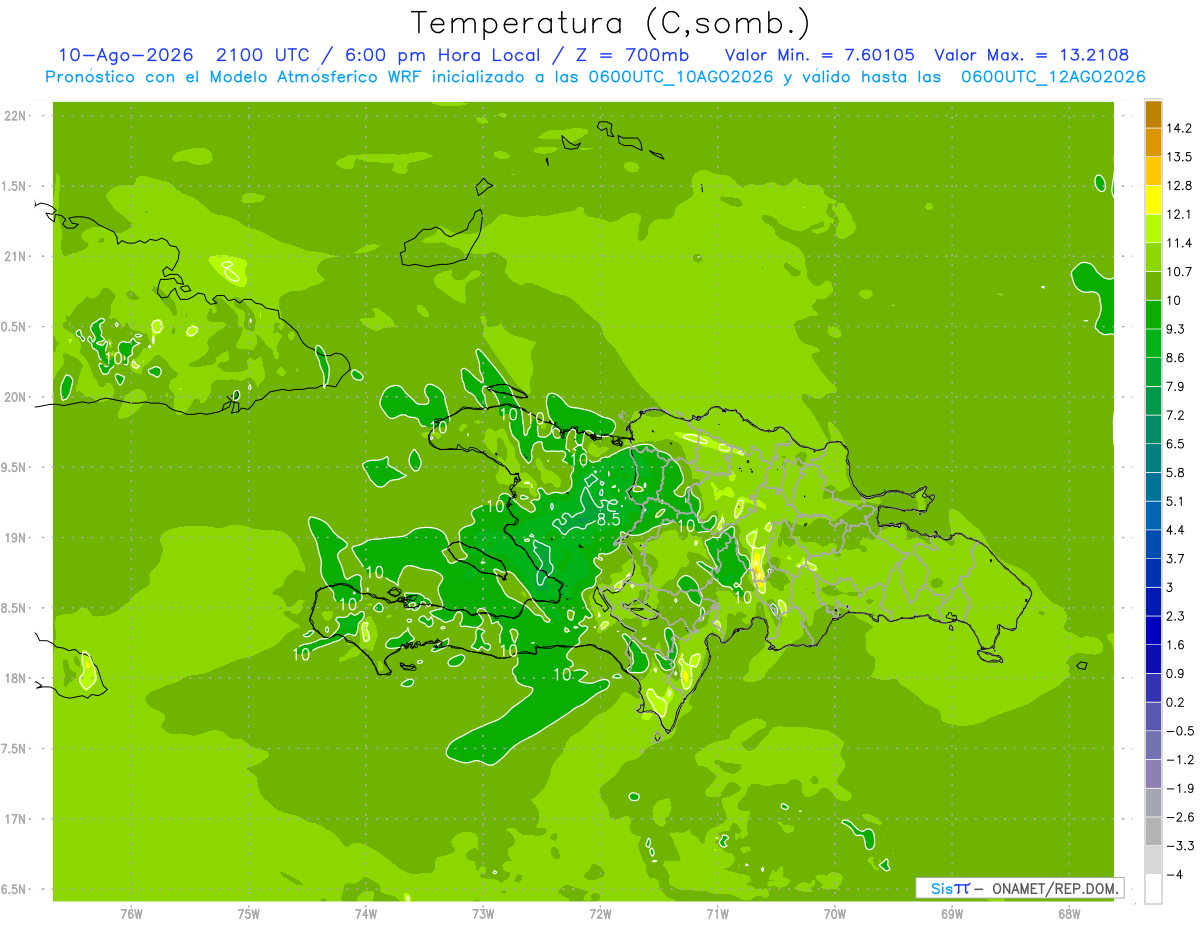Select the '10-Ago-2026' forecast date text

(125, 55)
